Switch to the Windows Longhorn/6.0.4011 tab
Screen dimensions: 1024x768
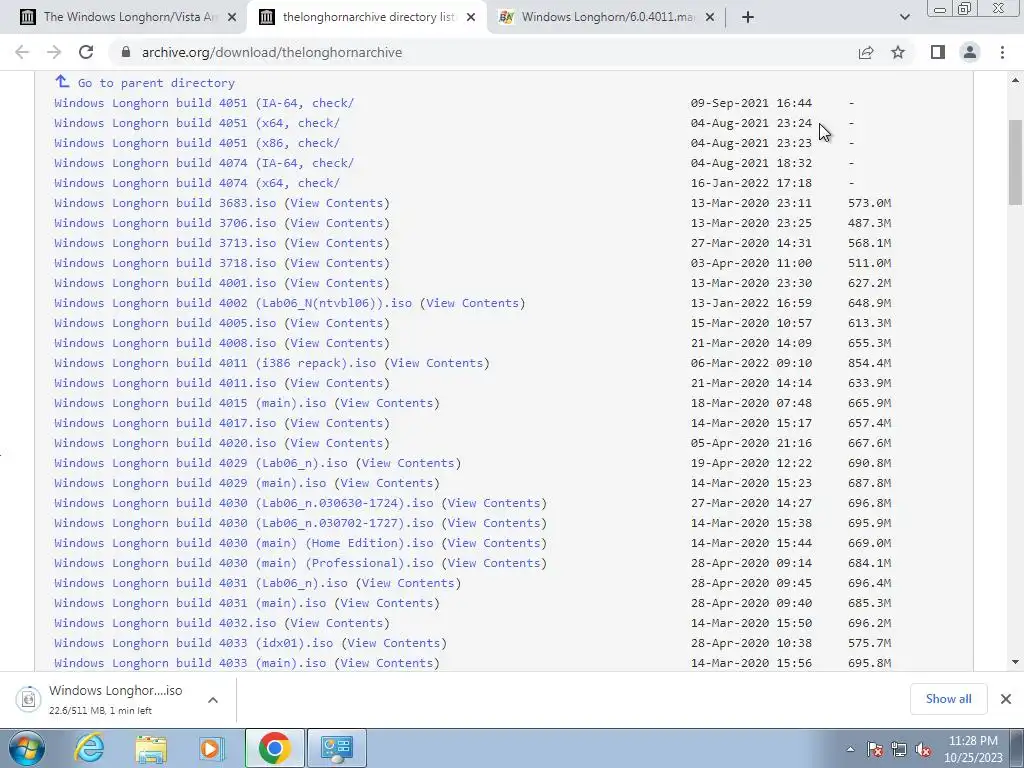pos(607,17)
